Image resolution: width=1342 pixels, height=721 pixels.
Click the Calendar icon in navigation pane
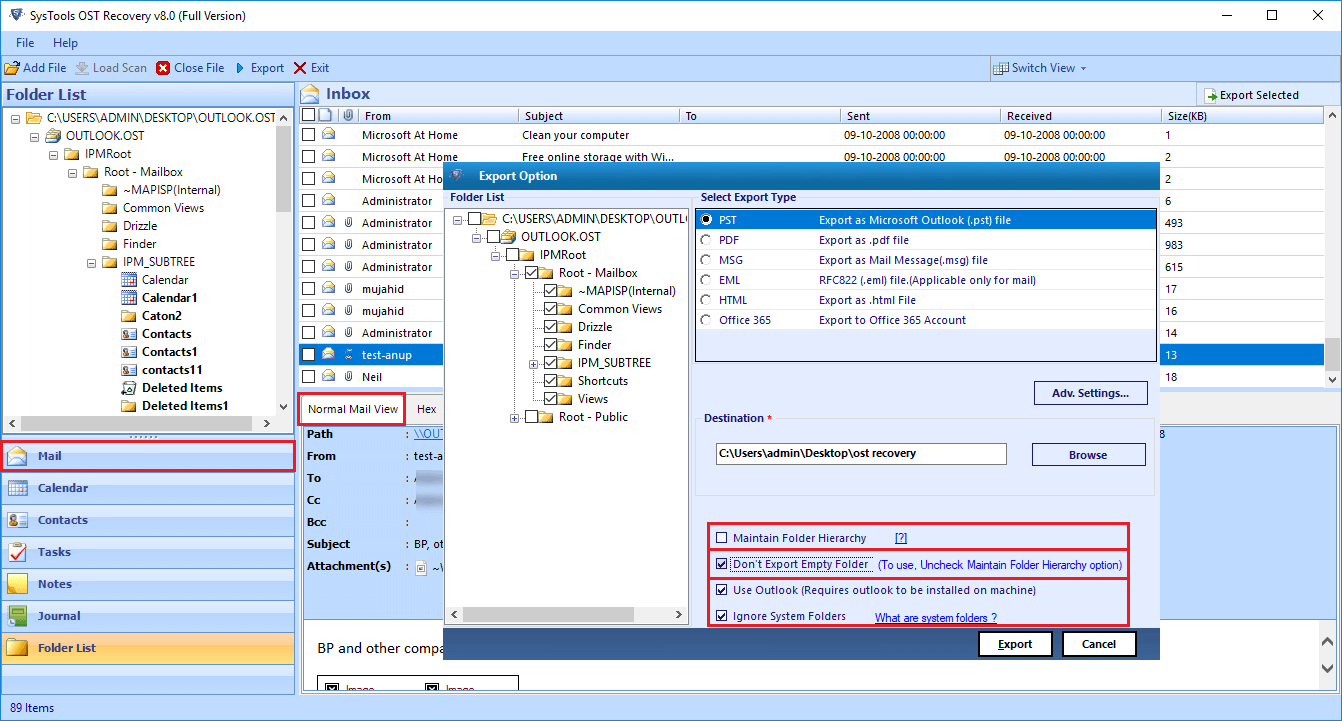click(x=17, y=488)
